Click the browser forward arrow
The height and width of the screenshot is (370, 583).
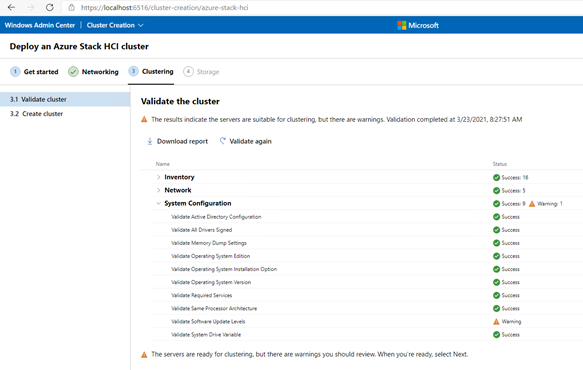point(30,7)
